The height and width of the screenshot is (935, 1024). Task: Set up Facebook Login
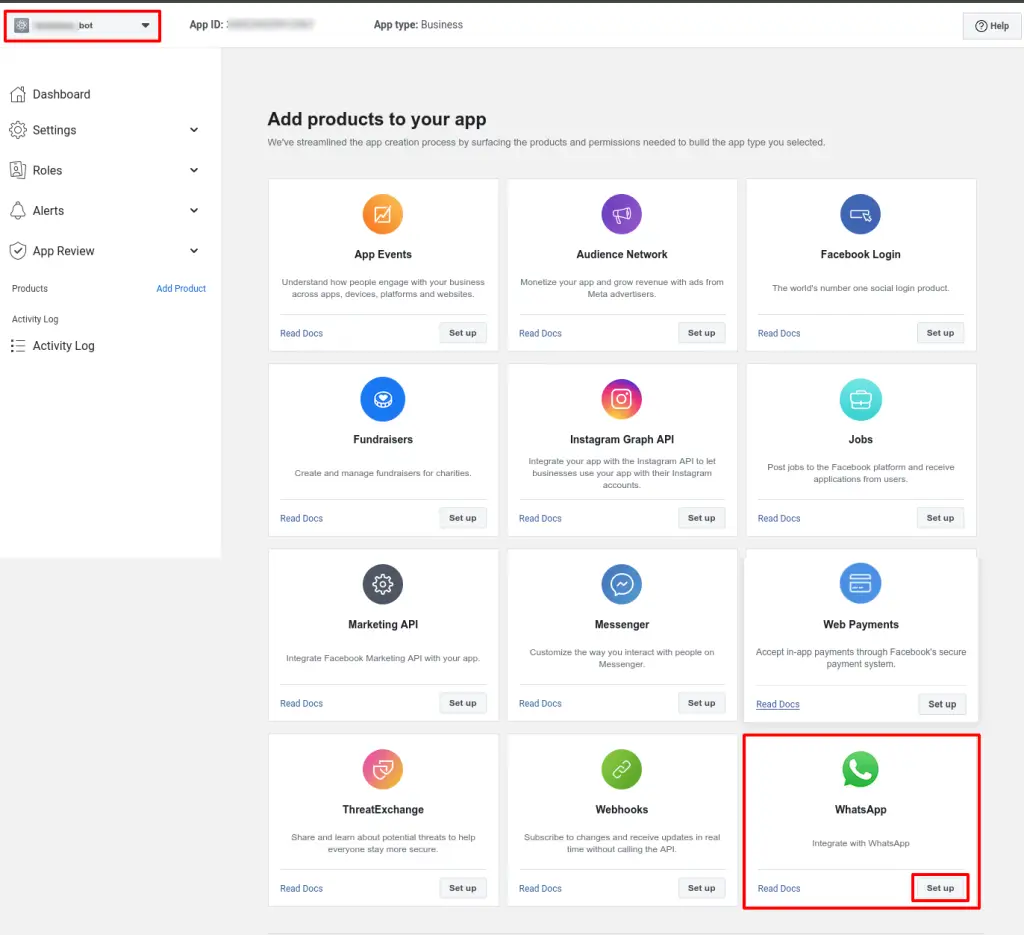tap(940, 333)
